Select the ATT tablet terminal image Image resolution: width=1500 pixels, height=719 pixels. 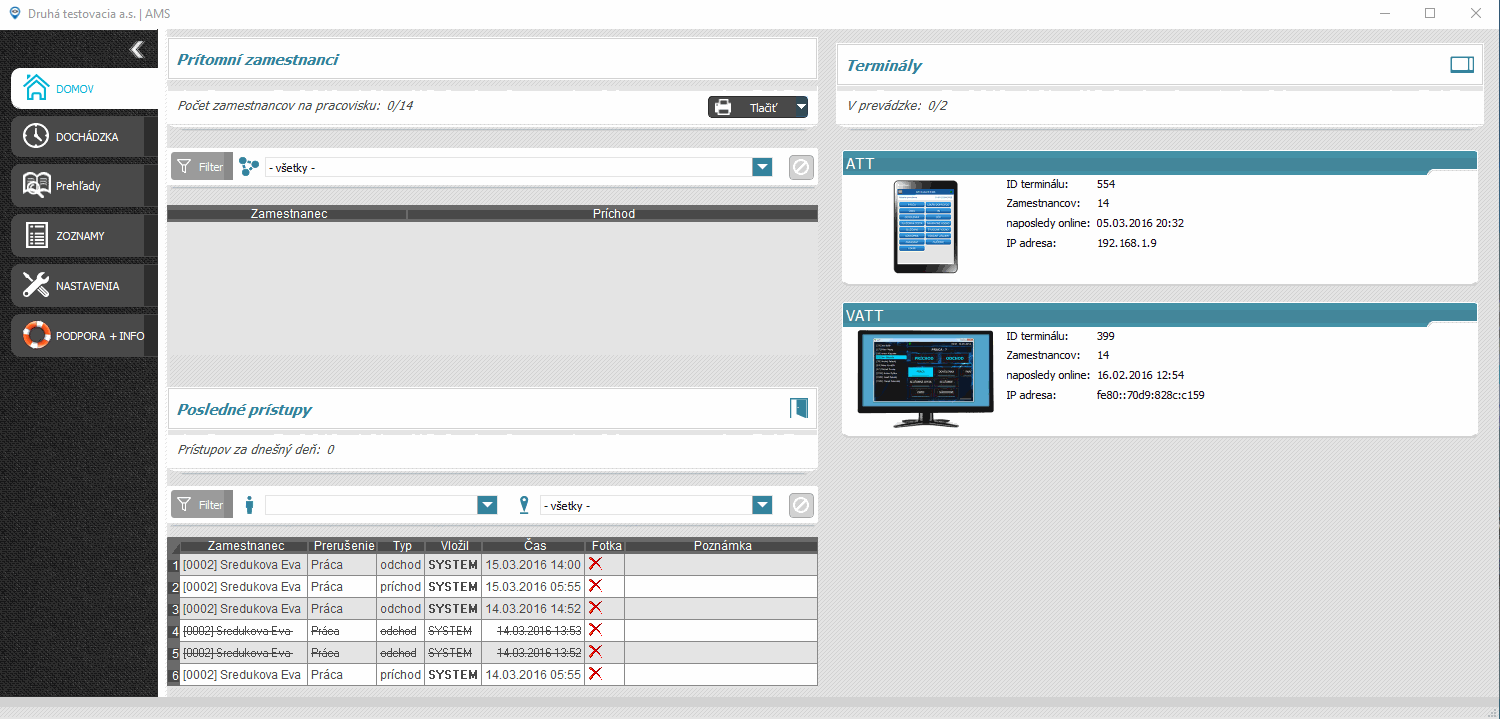925,226
